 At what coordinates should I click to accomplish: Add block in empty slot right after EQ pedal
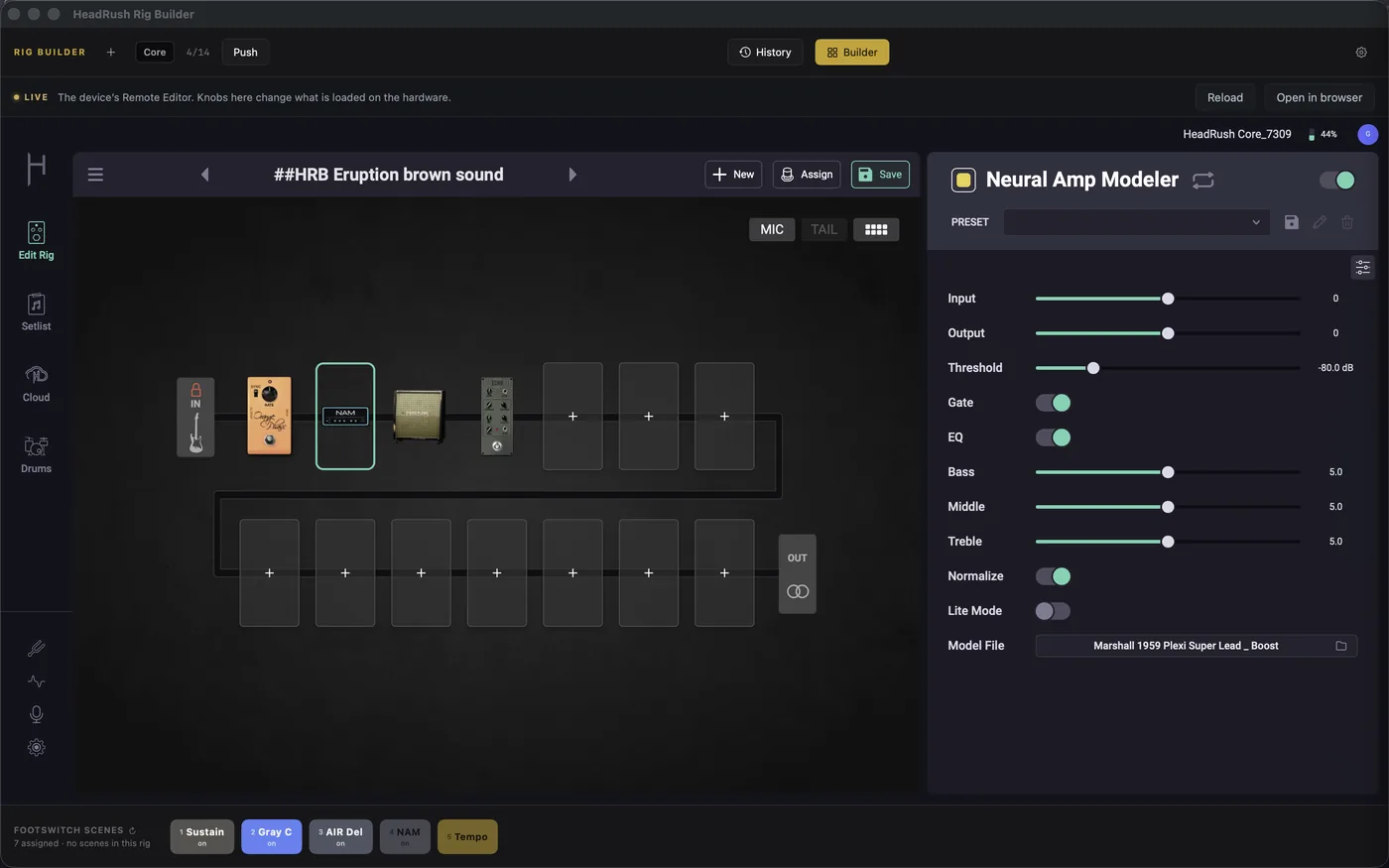[x=572, y=417]
